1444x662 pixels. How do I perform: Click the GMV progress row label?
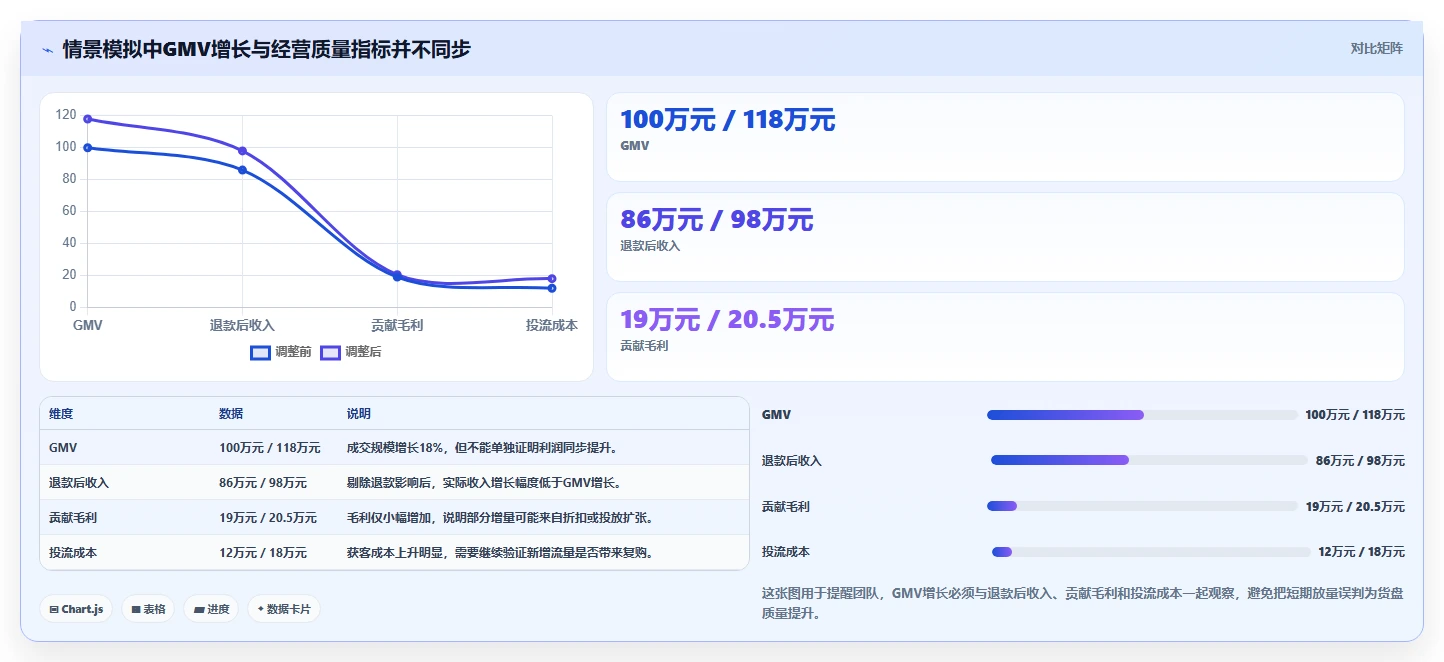click(776, 415)
